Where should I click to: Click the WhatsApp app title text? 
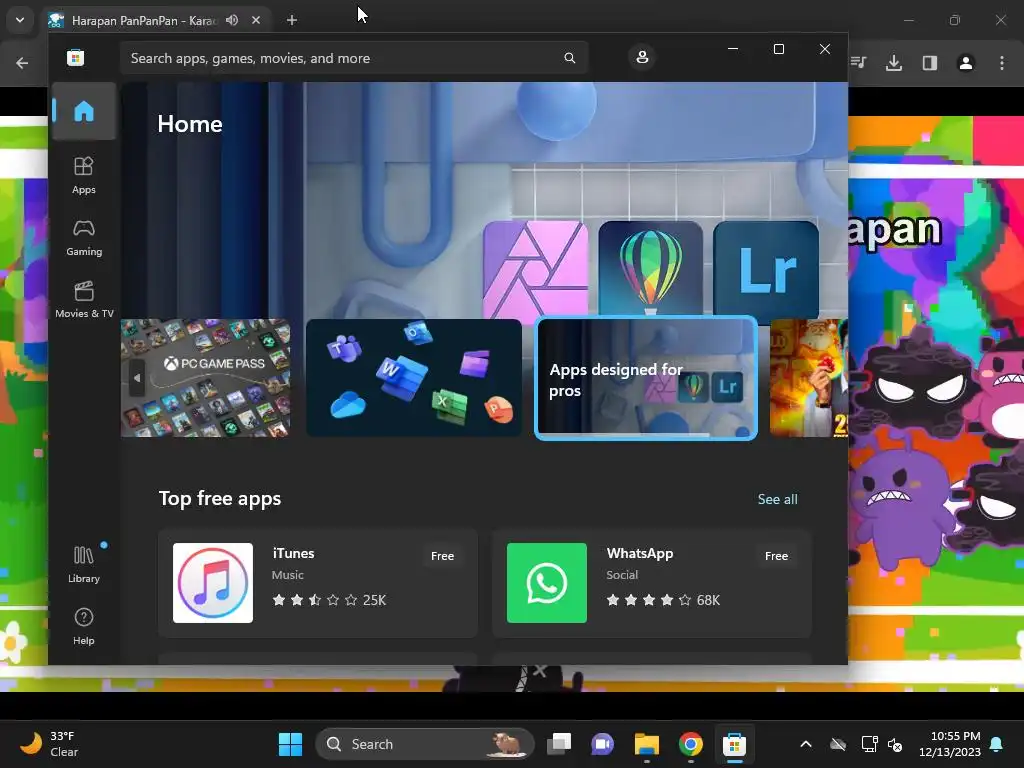point(639,552)
